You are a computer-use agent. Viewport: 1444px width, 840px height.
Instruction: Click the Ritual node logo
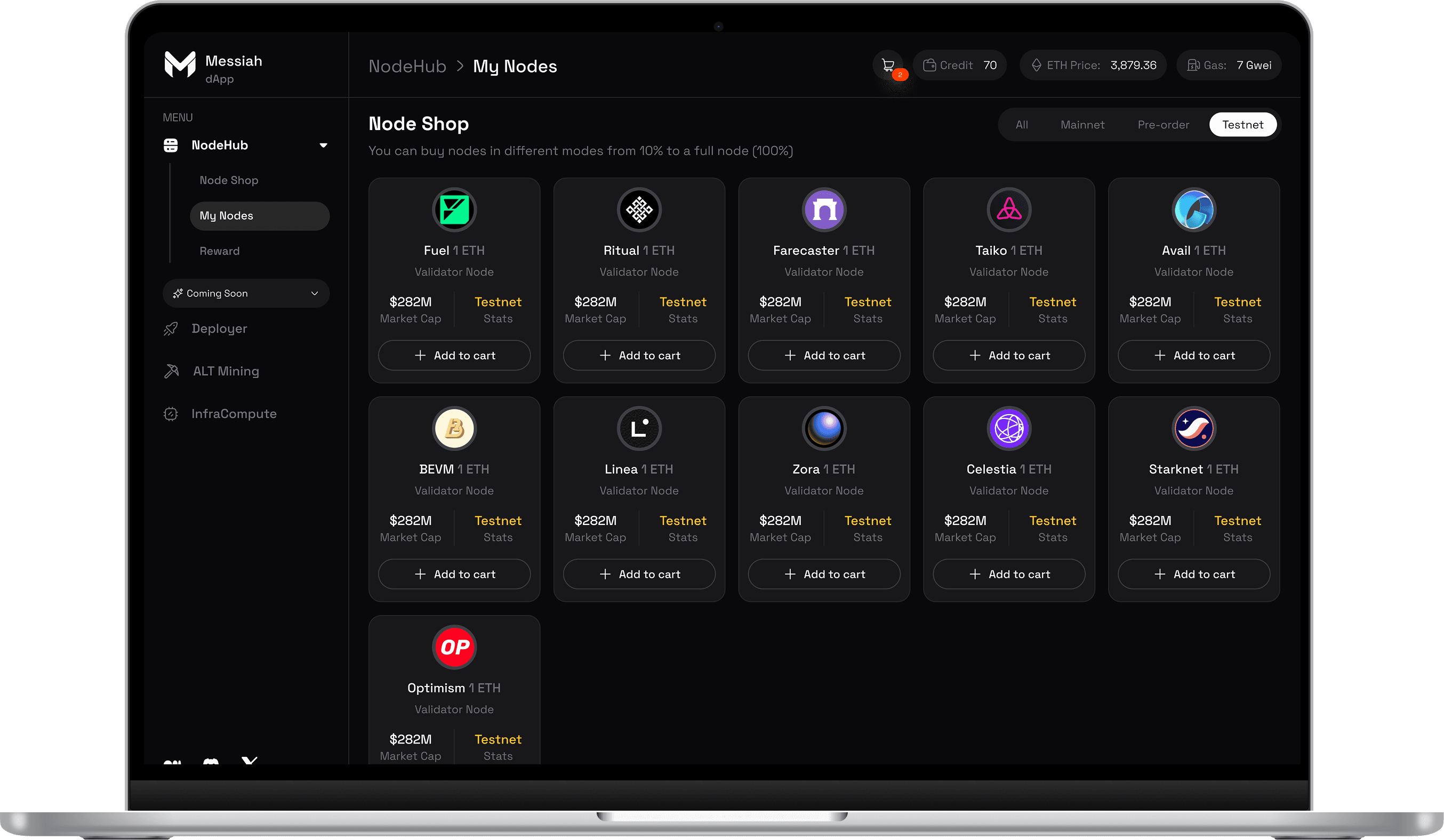[x=639, y=210]
